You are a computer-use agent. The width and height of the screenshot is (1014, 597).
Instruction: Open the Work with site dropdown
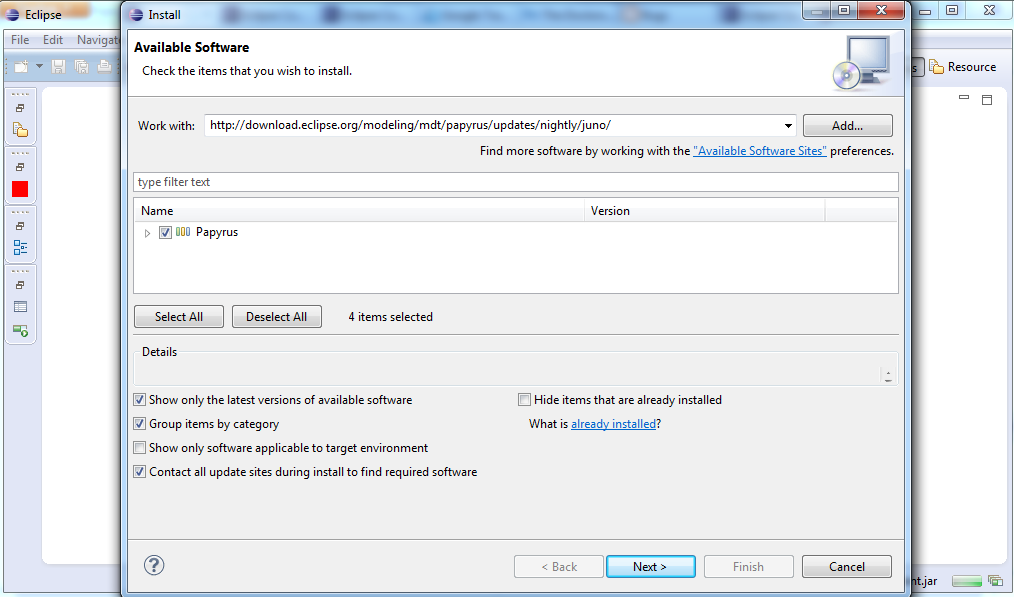click(x=788, y=125)
